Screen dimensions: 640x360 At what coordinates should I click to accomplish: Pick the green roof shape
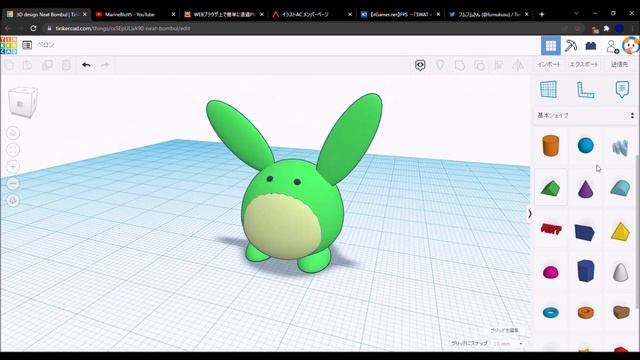click(x=550, y=188)
